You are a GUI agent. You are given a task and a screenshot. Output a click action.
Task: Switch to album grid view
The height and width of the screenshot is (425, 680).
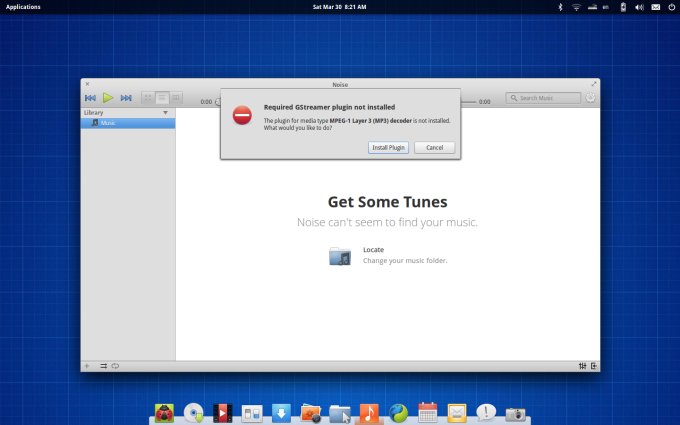148,98
